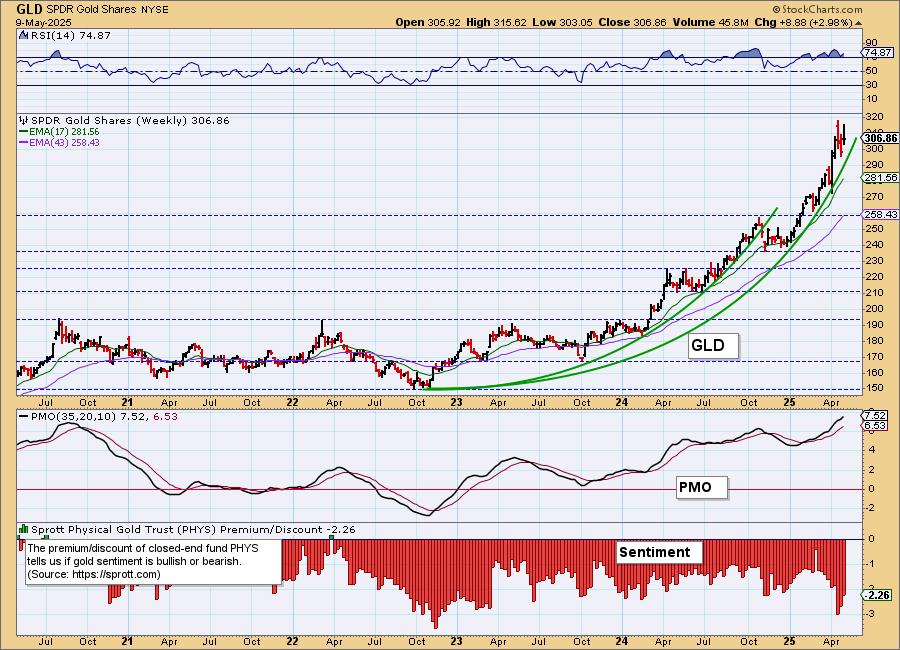Click the 'Close 306.86' value in header
The height and width of the screenshot is (650, 900).
point(632,22)
